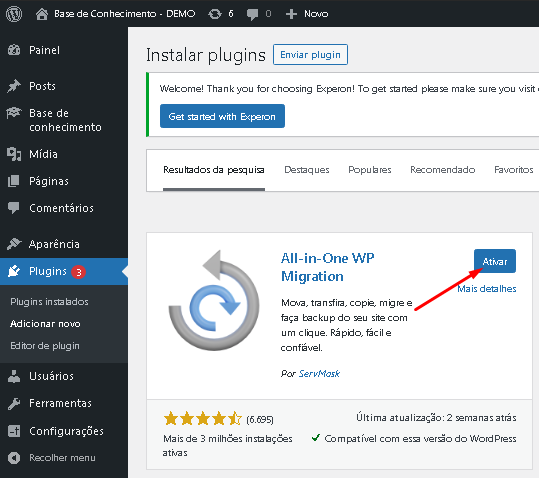
Task: Click the WordPress logo icon
Action: (x=14, y=14)
